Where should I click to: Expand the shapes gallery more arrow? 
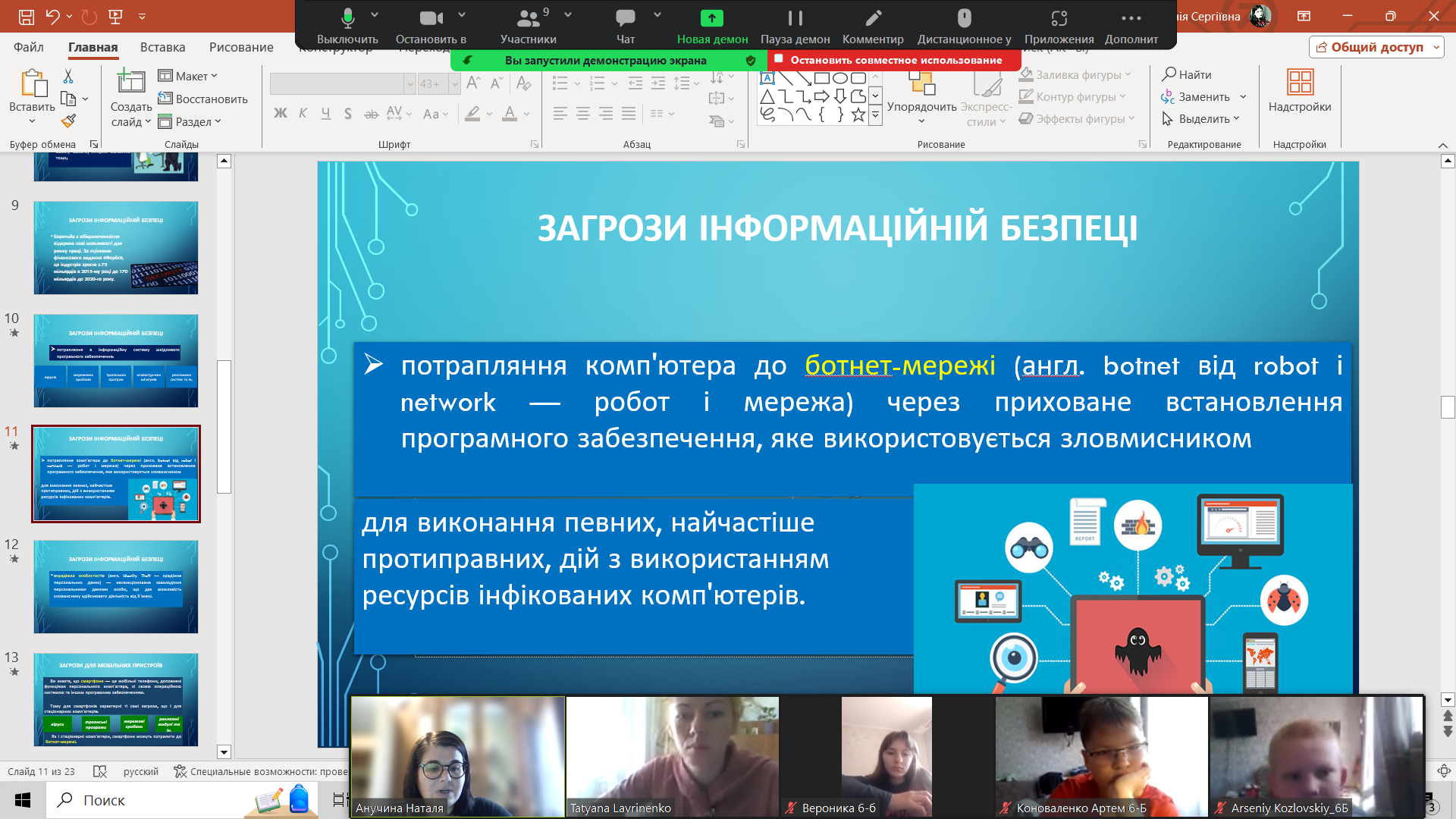click(875, 115)
